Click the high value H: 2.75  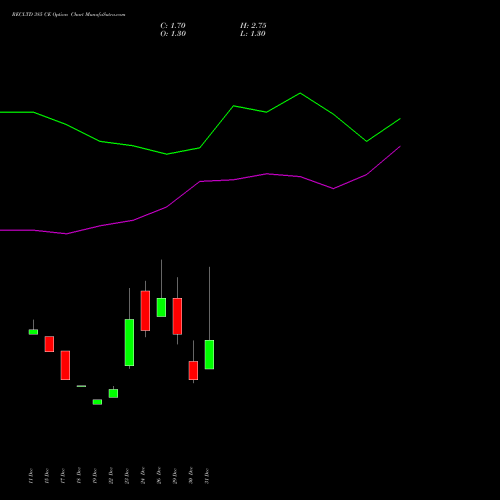(253, 26)
